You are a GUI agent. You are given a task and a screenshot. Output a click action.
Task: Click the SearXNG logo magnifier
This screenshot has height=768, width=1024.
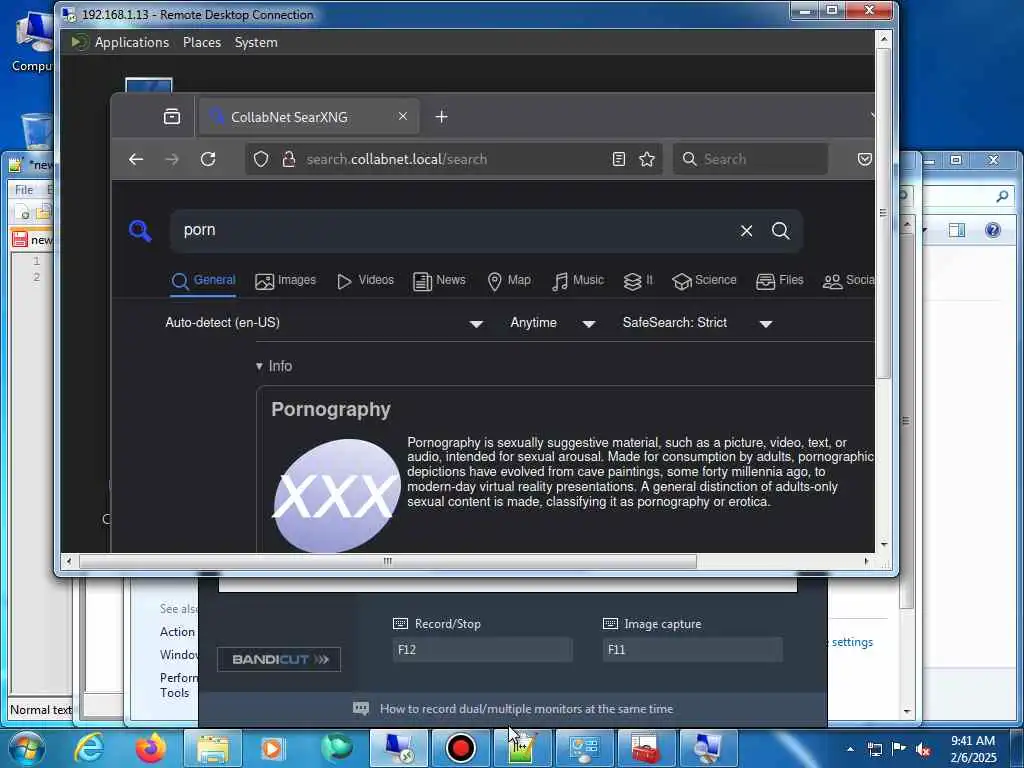click(140, 231)
